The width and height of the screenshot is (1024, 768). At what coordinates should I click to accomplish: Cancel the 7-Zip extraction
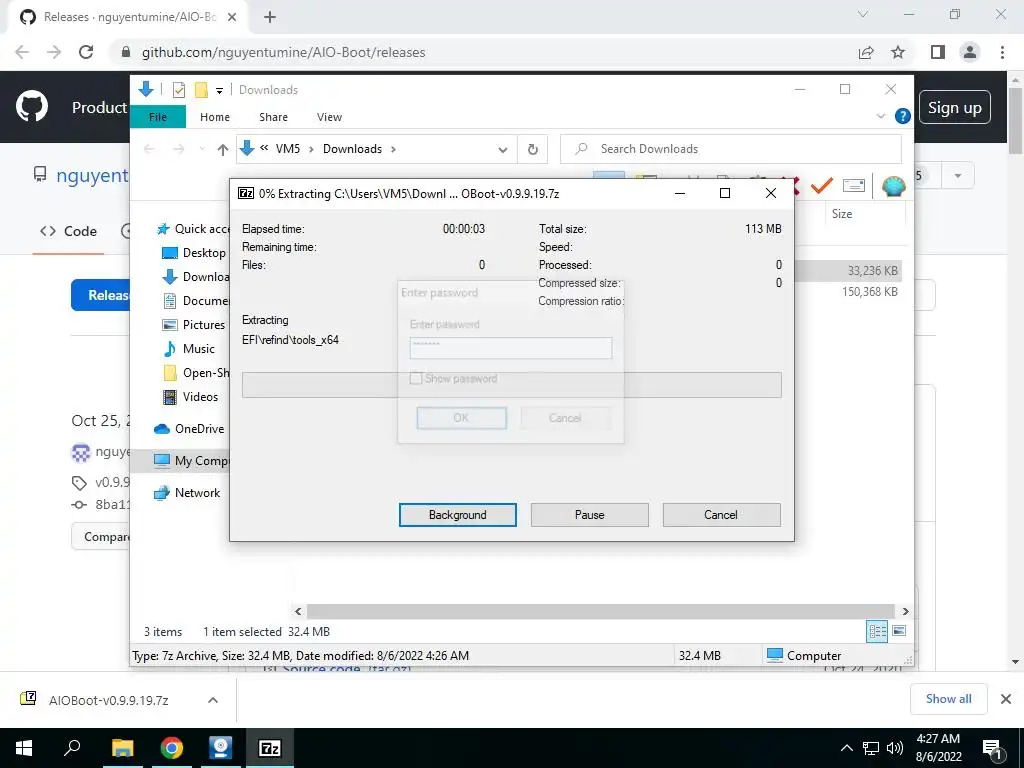pyautogui.click(x=721, y=515)
